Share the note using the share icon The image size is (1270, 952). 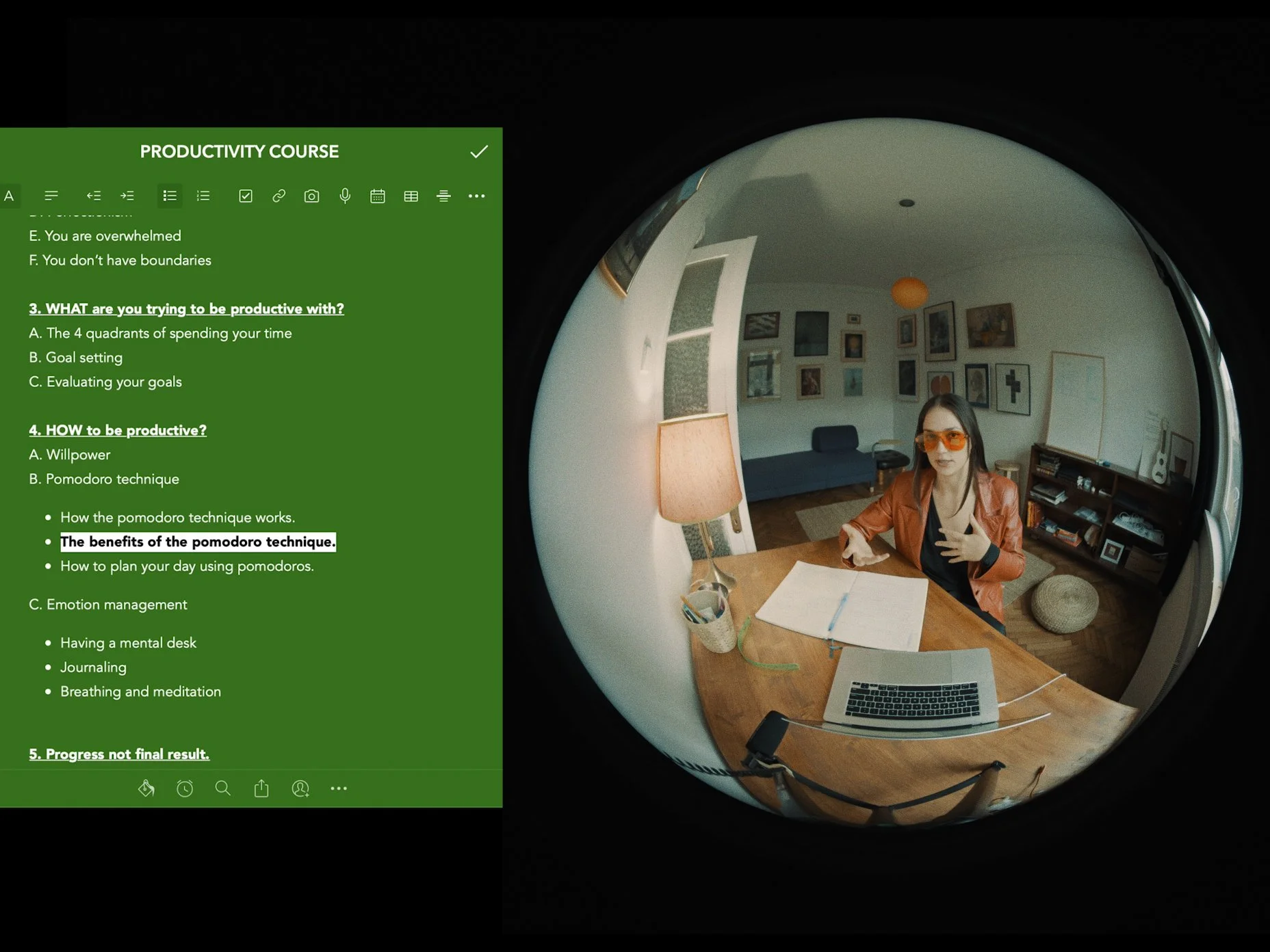coord(261,789)
